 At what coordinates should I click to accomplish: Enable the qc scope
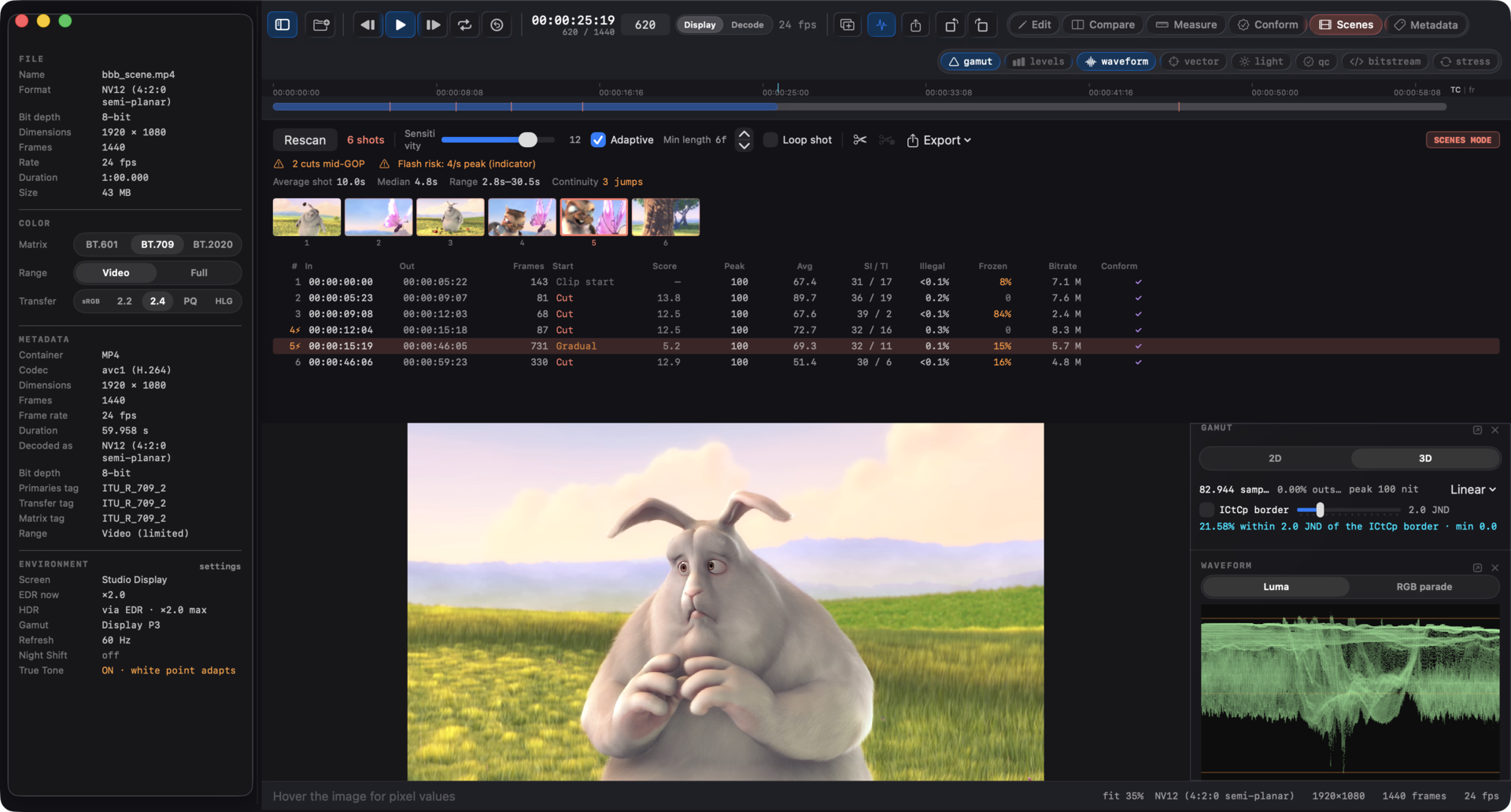coord(1316,61)
